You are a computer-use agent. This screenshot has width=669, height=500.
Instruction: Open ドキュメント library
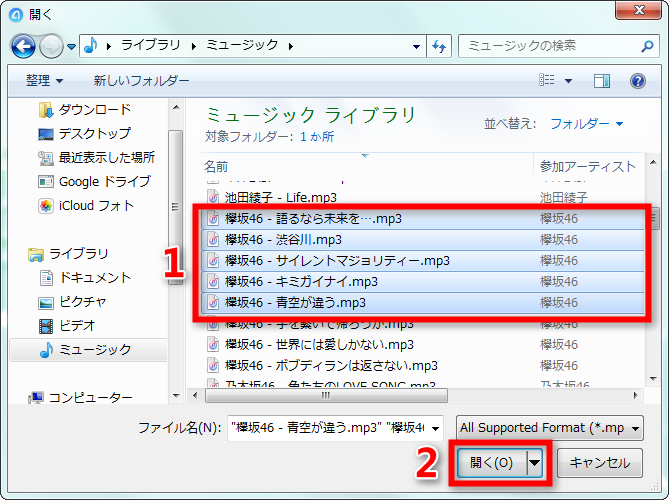pyautogui.click(x=95, y=278)
